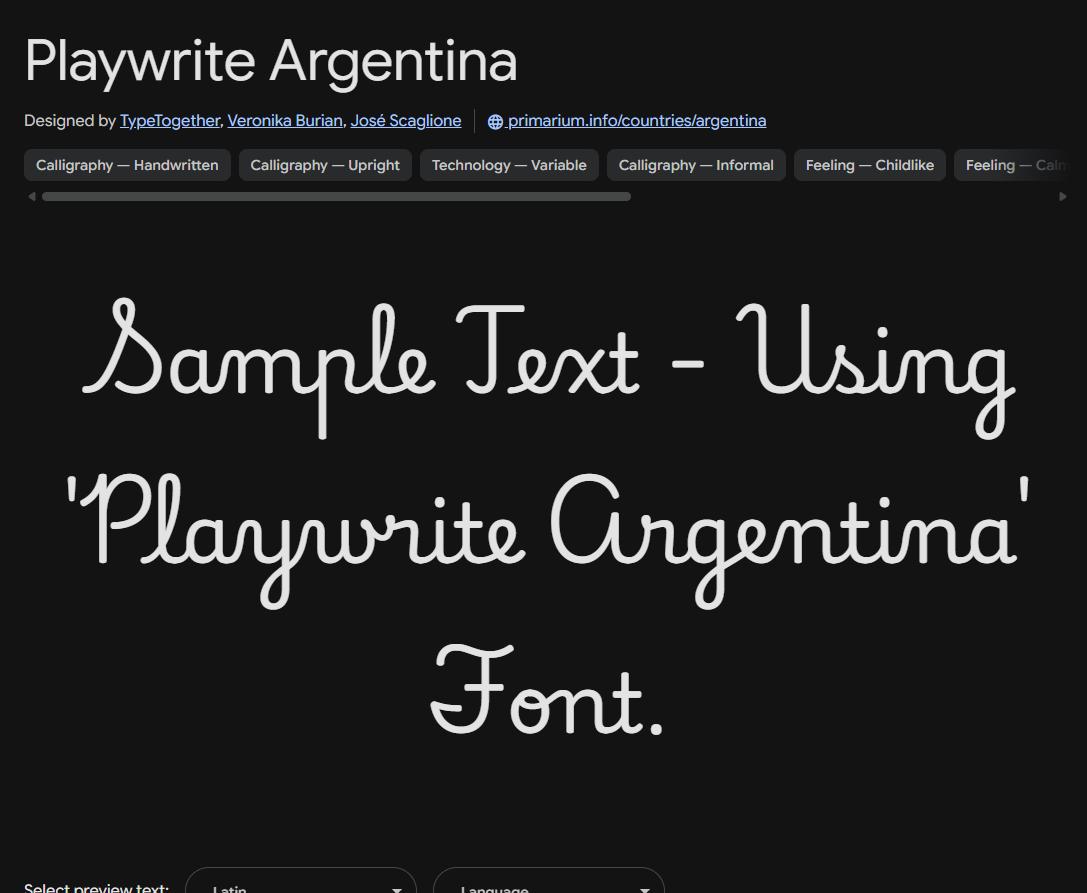
Task: Open José Scaglione designer page
Action: (406, 121)
